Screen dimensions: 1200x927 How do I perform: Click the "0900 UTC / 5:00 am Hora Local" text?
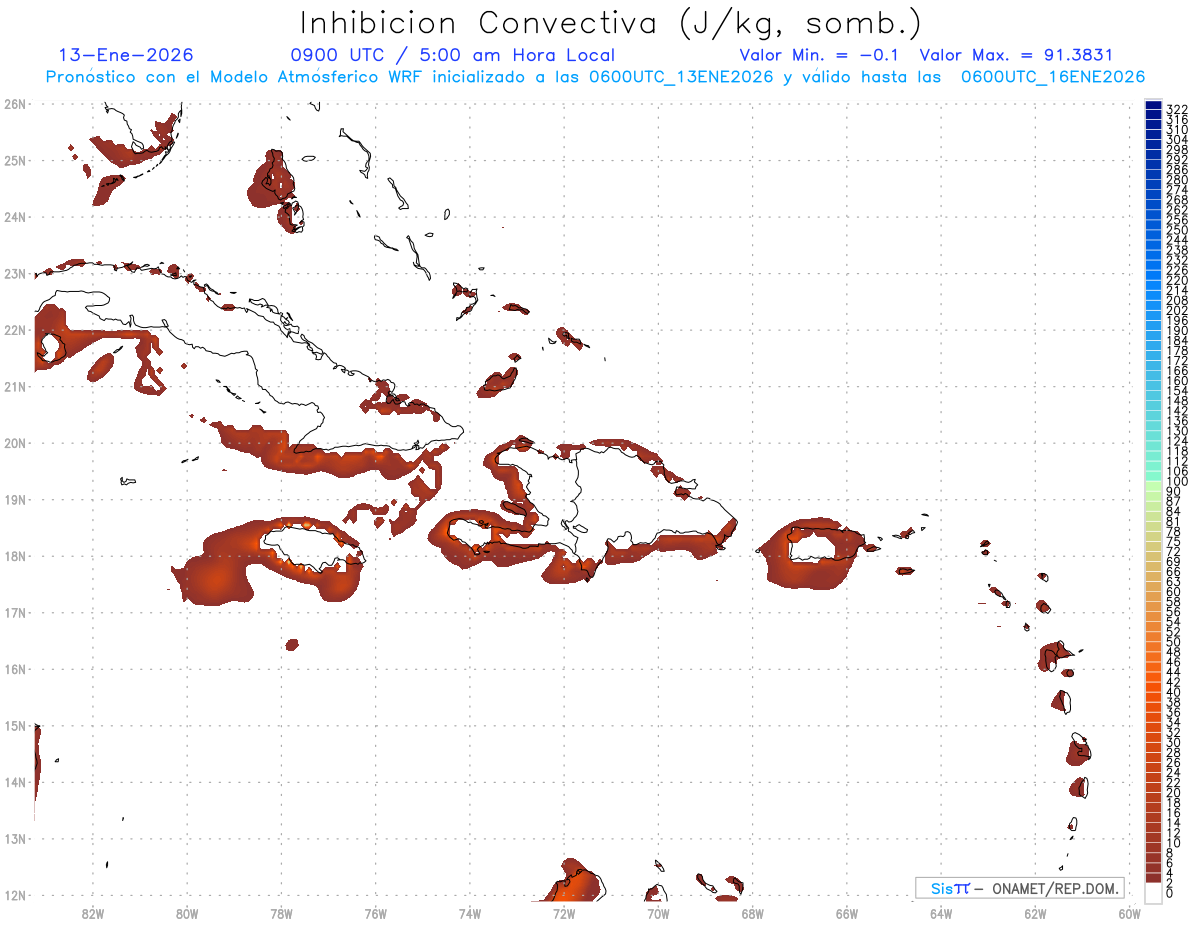[x=452, y=55]
